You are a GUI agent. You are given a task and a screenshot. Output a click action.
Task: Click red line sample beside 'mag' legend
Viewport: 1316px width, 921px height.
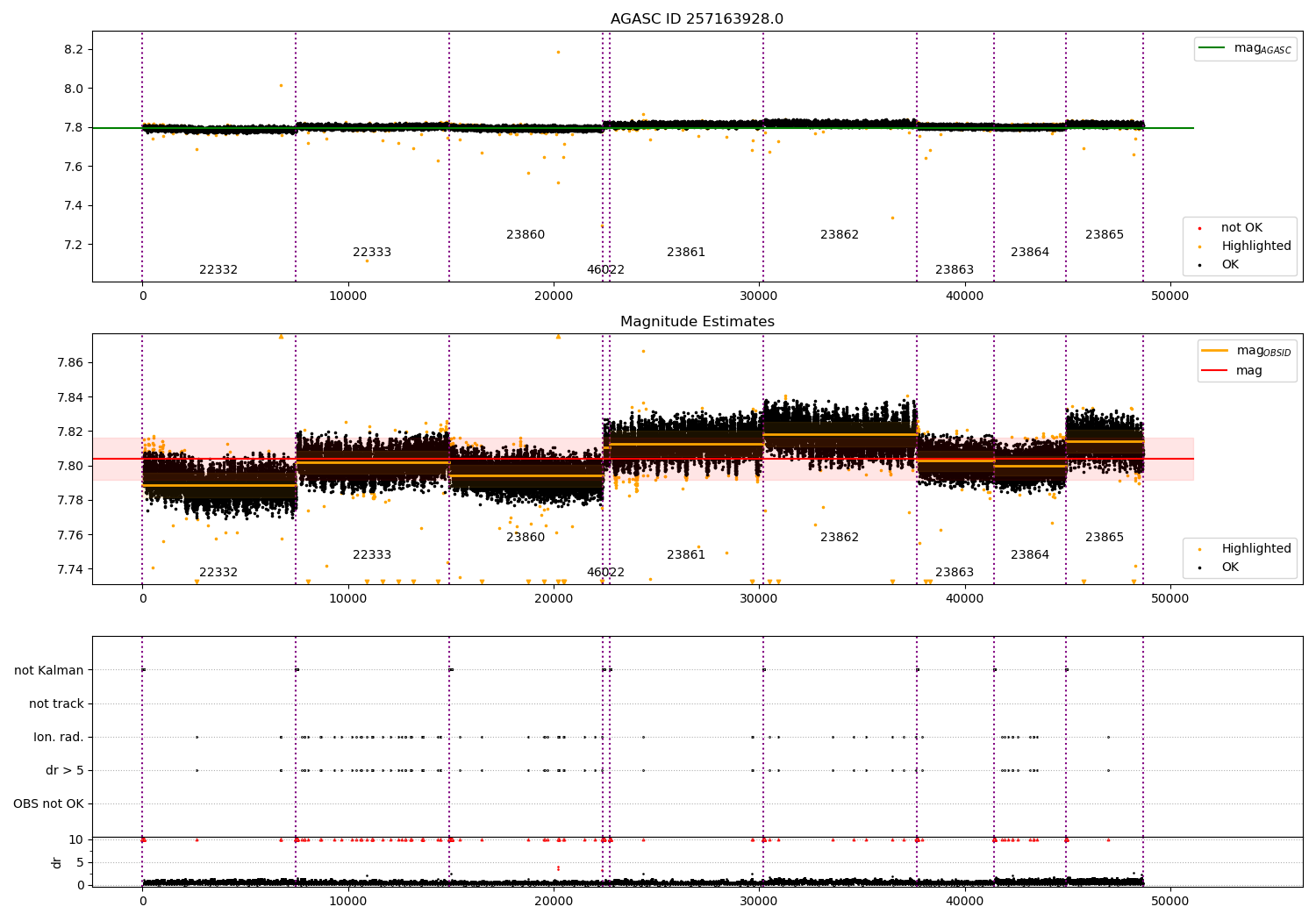(x=1214, y=371)
